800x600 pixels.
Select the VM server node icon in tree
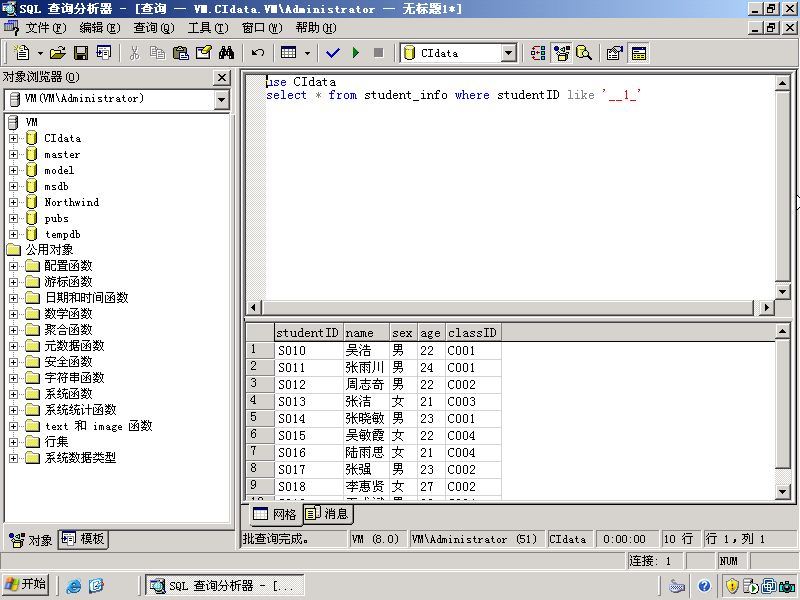pos(13,122)
